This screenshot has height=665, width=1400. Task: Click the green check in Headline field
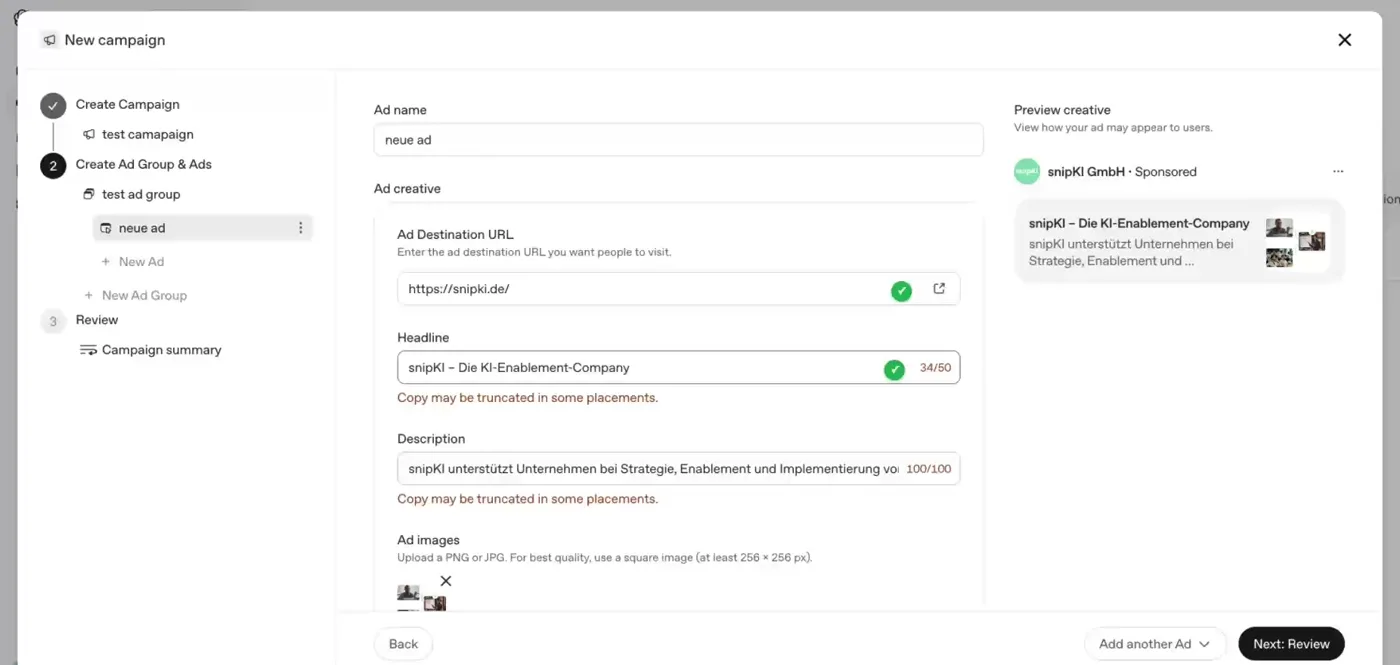(894, 370)
